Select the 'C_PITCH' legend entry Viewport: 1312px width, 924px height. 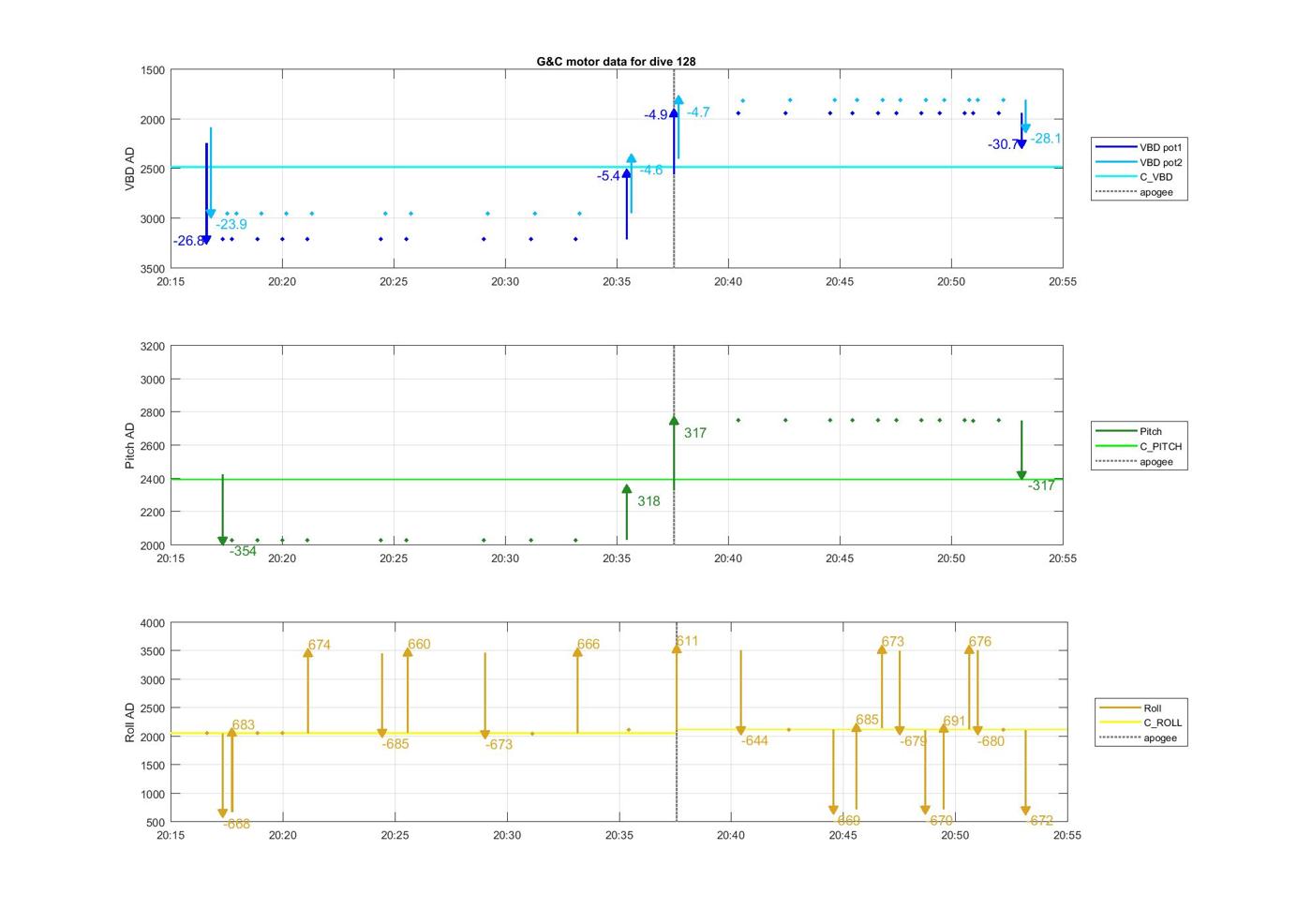[x=1139, y=446]
